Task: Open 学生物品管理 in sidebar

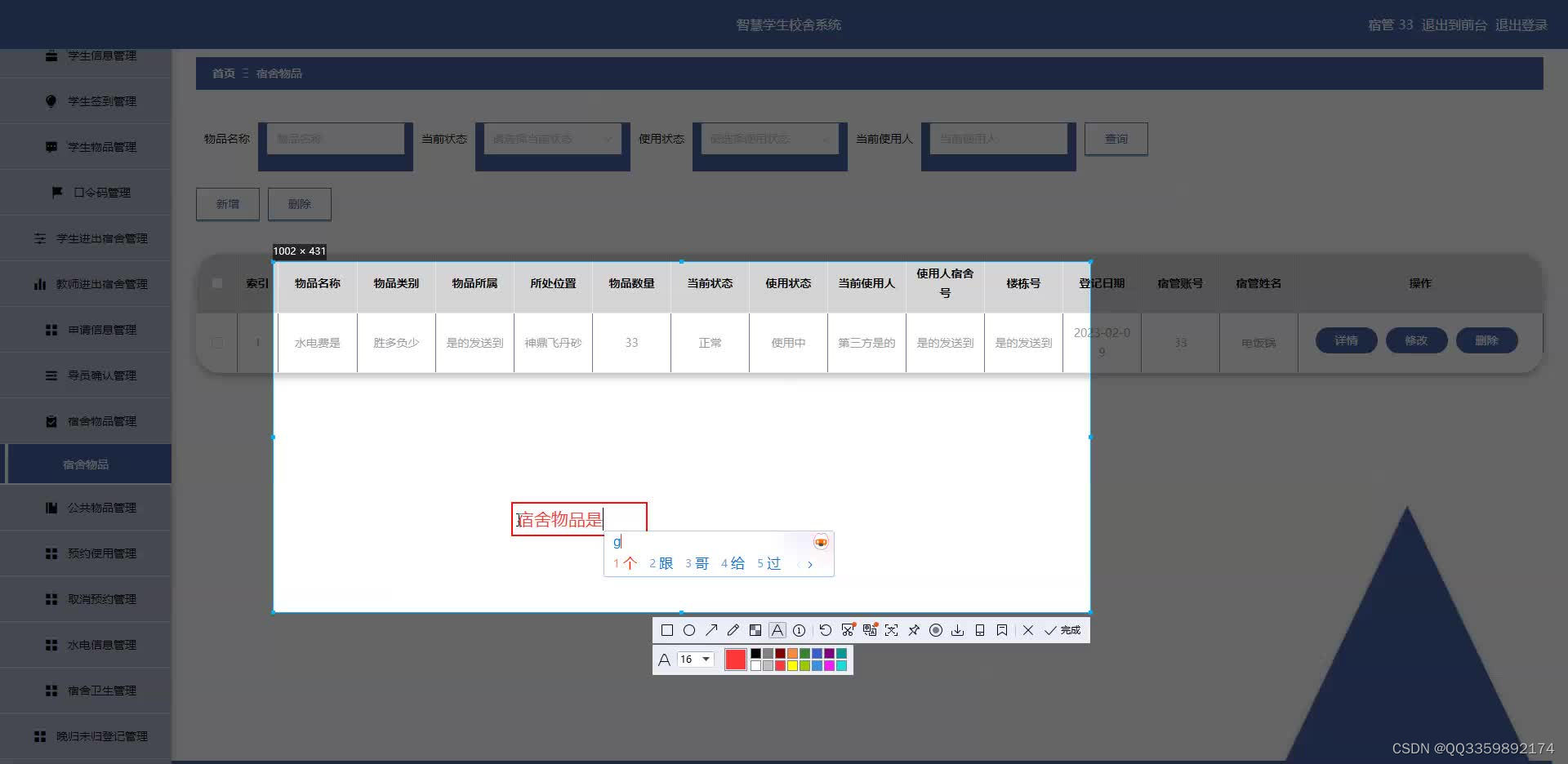Action: point(86,147)
